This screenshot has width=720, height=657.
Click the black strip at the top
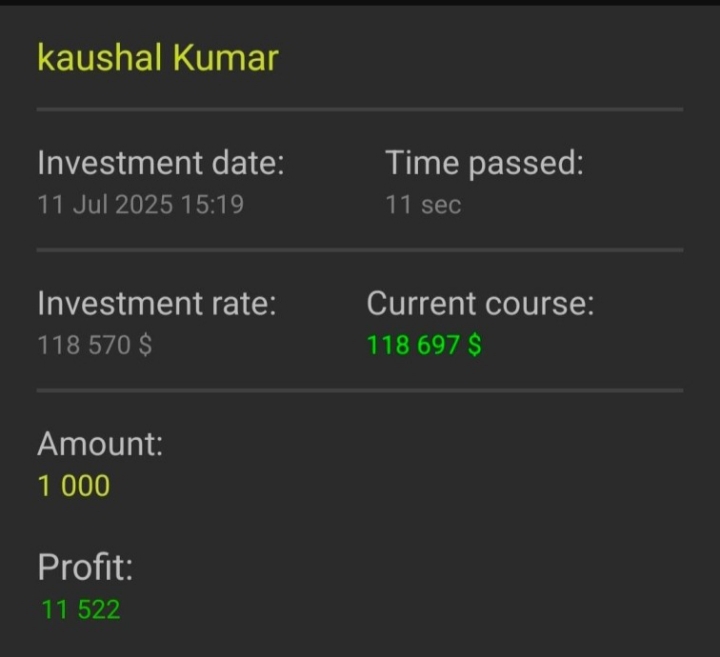[x=360, y=3]
